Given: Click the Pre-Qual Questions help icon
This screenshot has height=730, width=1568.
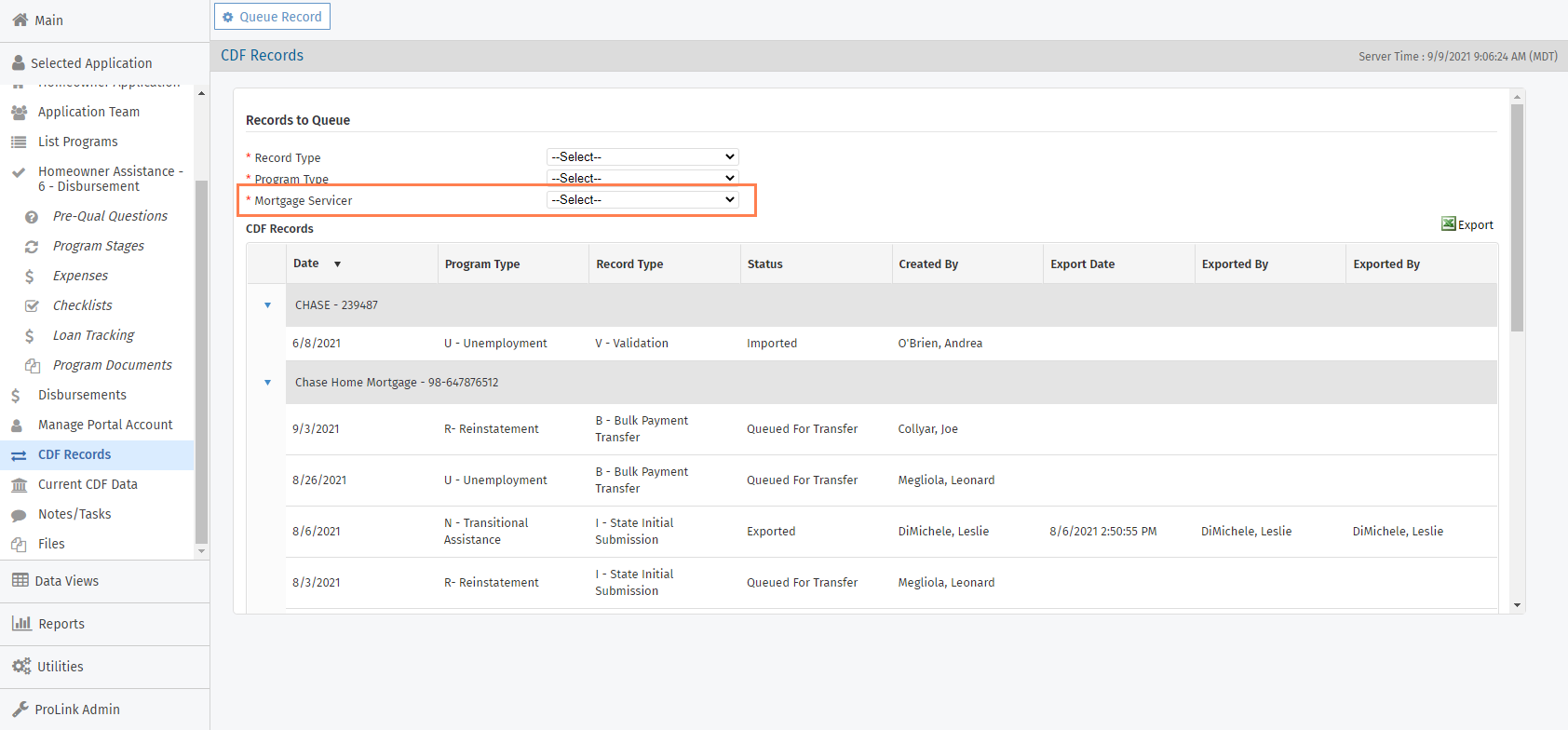Looking at the screenshot, I should pyautogui.click(x=32, y=217).
